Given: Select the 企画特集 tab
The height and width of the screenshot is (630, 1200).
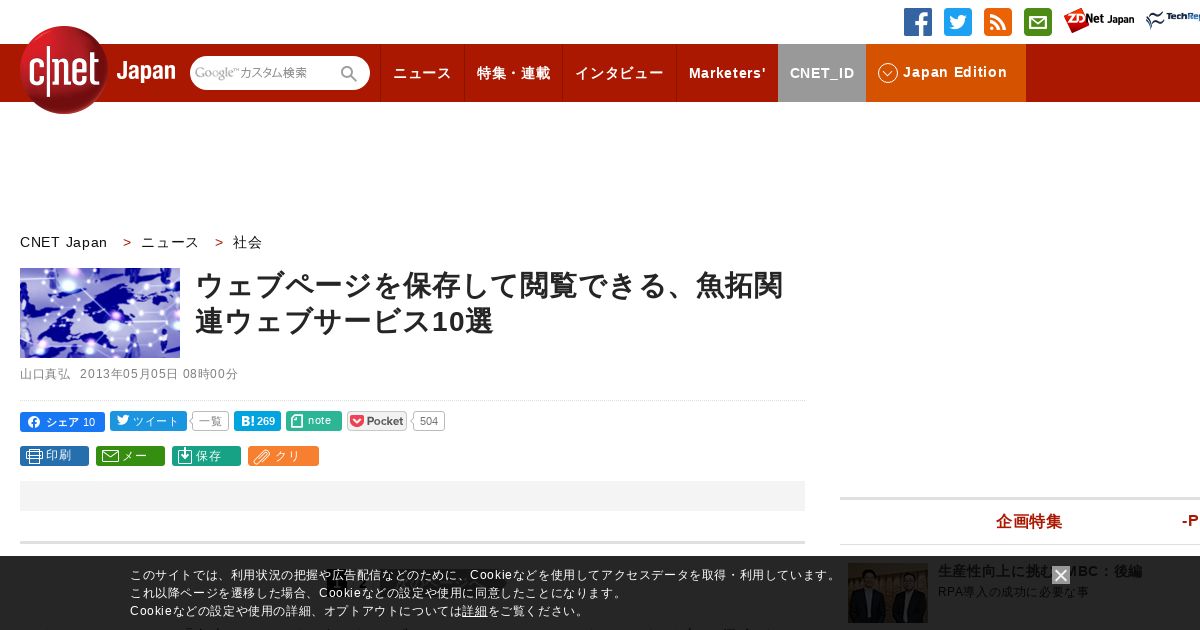Looking at the screenshot, I should (1029, 521).
